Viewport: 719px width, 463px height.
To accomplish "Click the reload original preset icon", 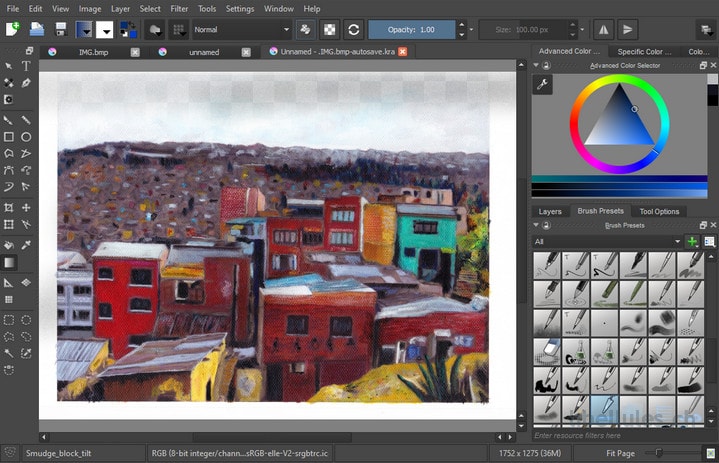I will coord(354,30).
